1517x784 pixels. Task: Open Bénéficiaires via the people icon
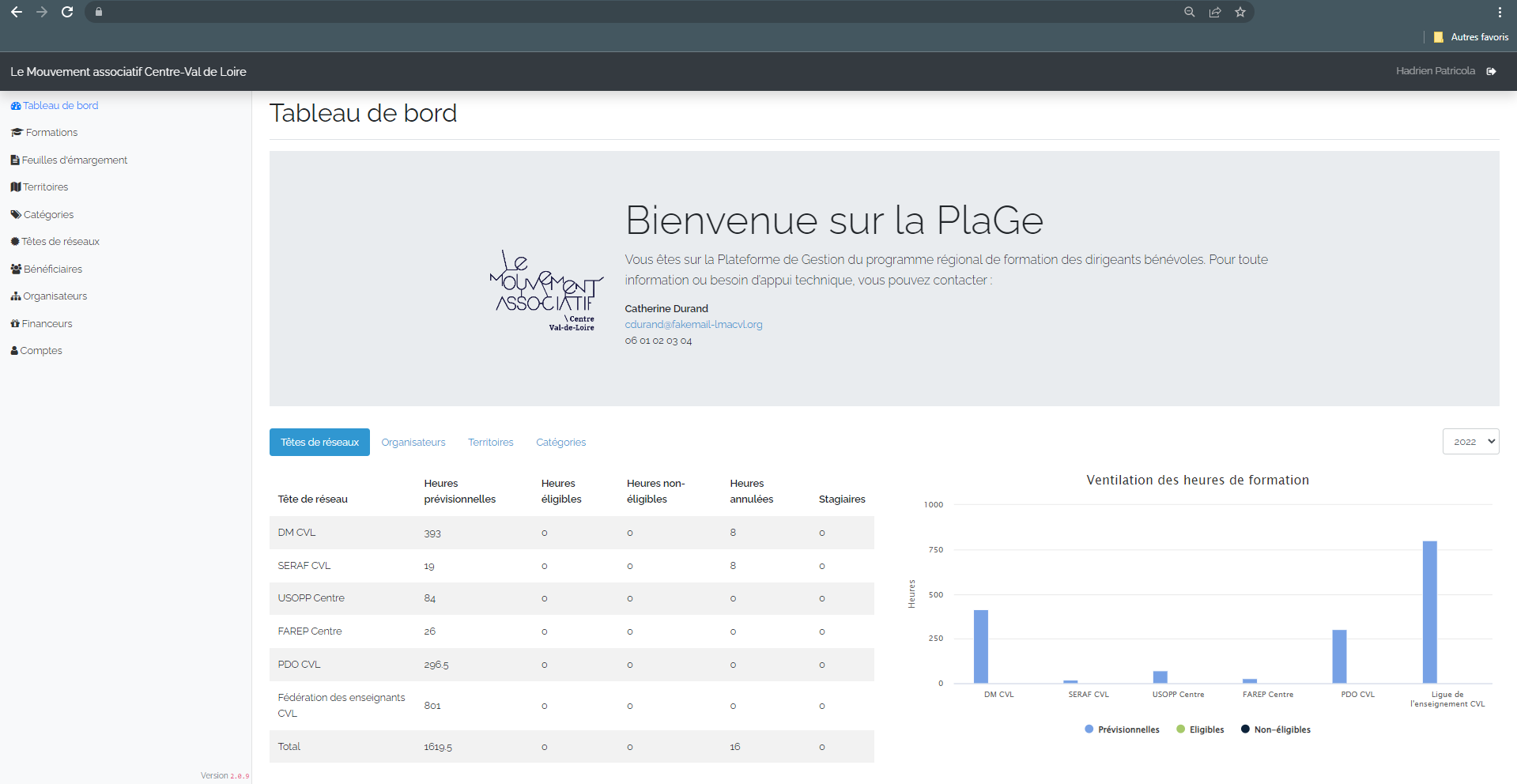[15, 269]
